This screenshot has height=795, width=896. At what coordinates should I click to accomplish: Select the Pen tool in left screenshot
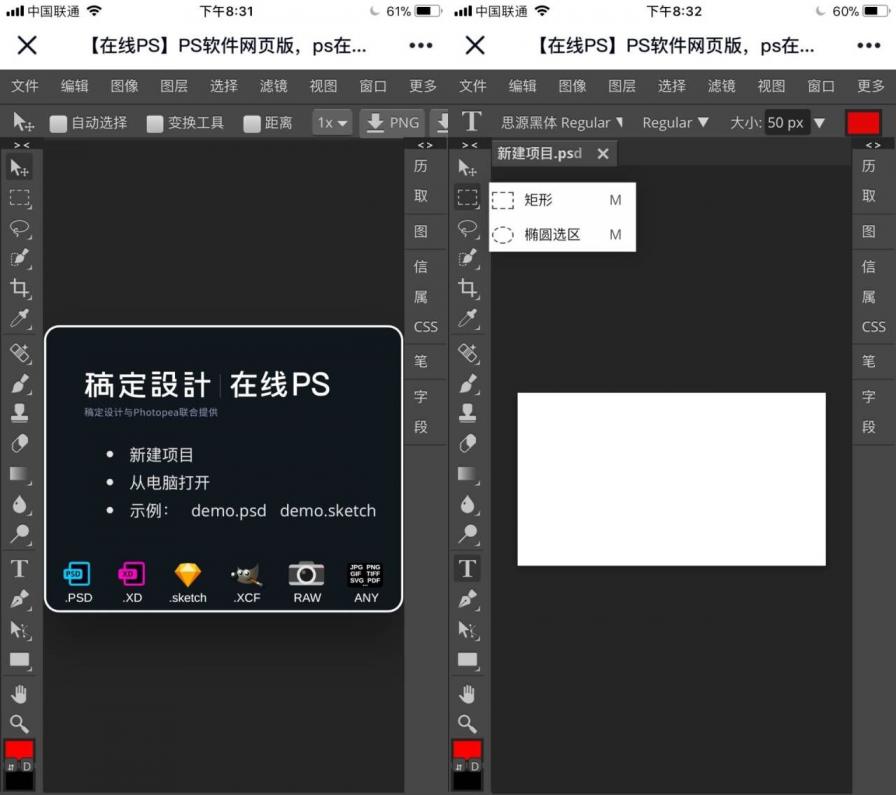(x=19, y=599)
